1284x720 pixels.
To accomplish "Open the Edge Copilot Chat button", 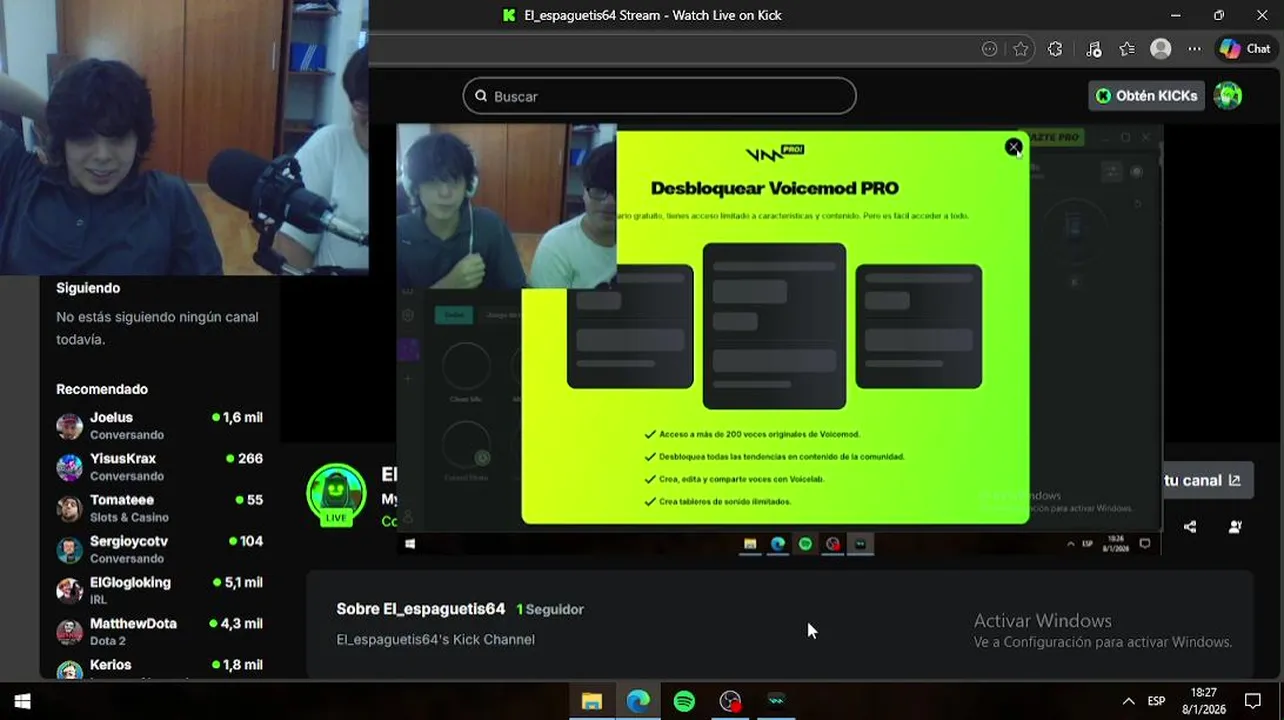I will [1245, 49].
